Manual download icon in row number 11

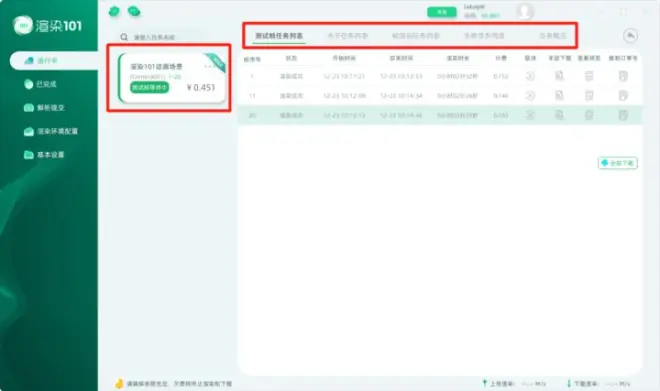pos(559,96)
